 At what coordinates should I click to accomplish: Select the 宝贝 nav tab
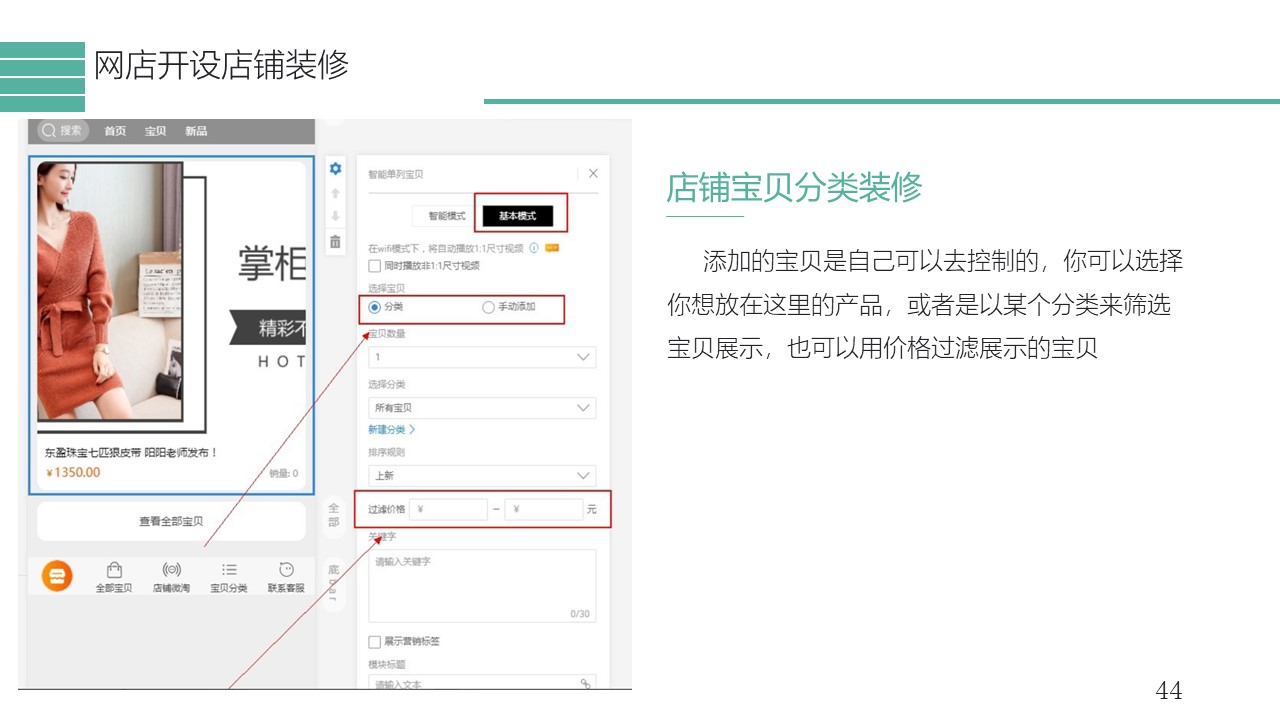click(x=155, y=131)
